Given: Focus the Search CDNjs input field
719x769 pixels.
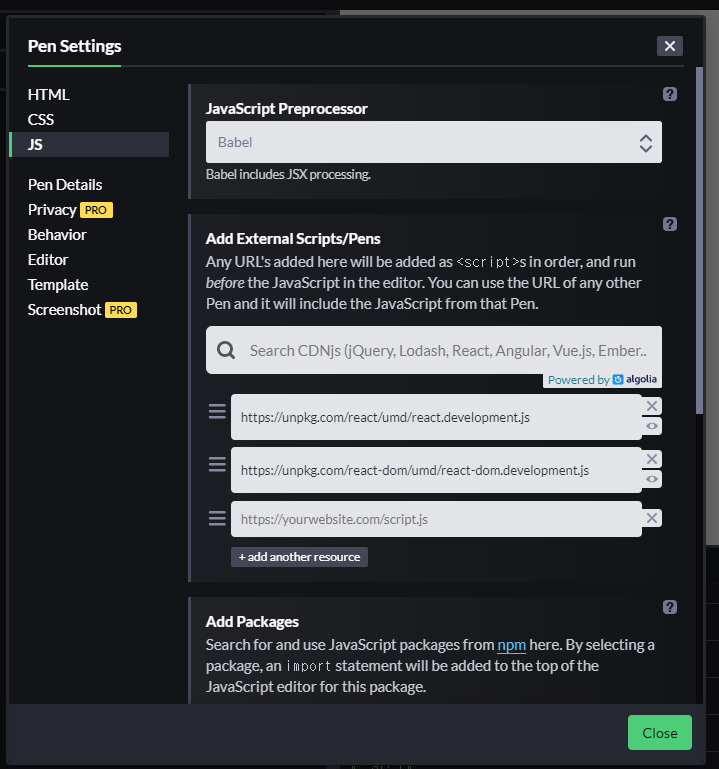Looking at the screenshot, I should tap(434, 350).
